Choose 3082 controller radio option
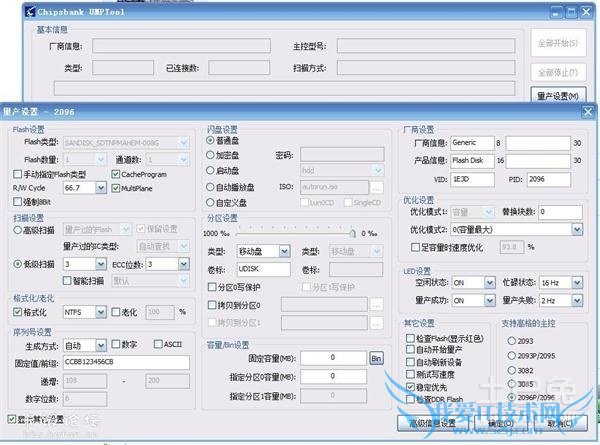 coord(512,370)
